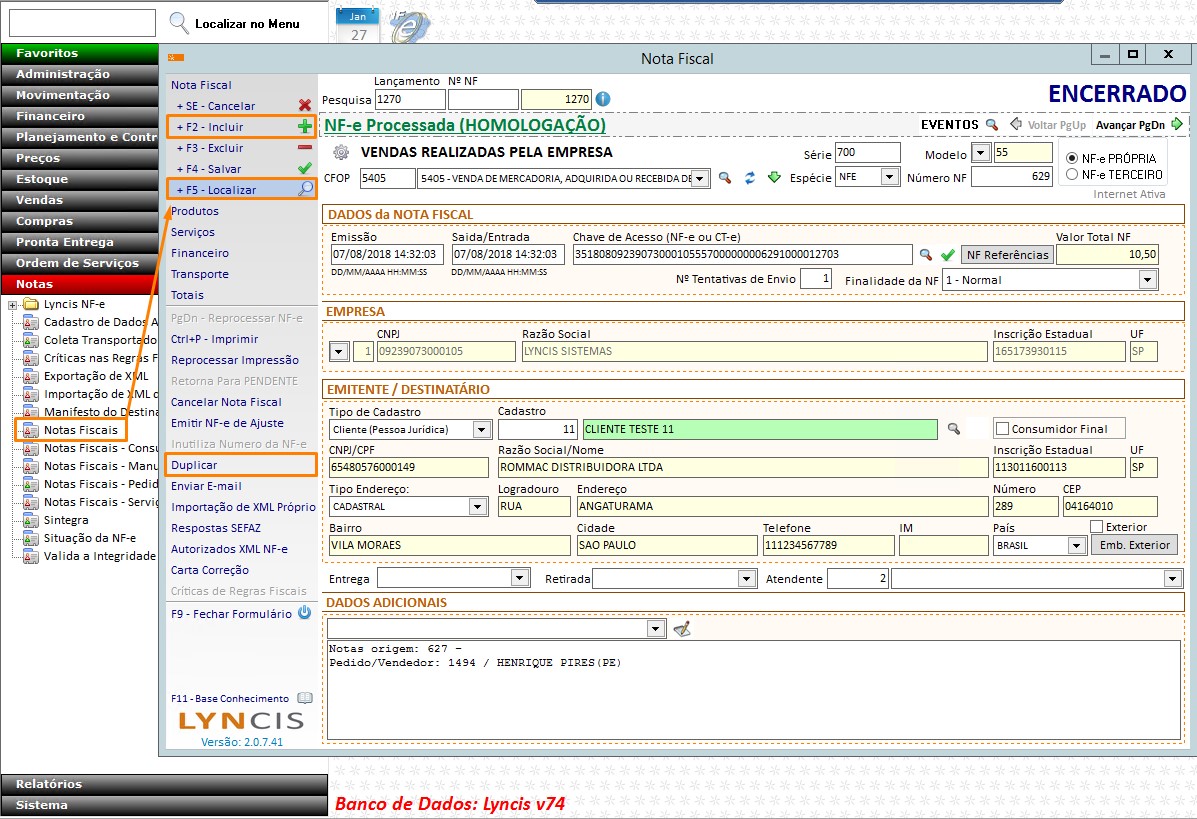Expand the Tipo de Cadastro dropdown
The width and height of the screenshot is (1197, 819).
tap(482, 429)
